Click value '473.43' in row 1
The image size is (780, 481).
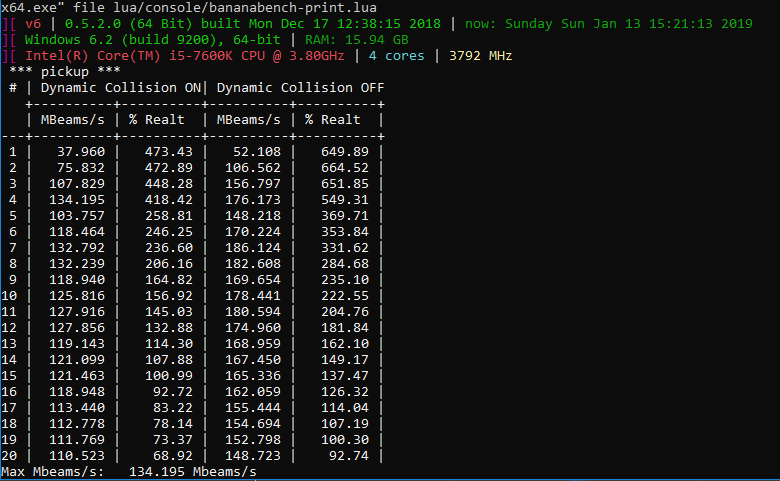[x=169, y=152]
